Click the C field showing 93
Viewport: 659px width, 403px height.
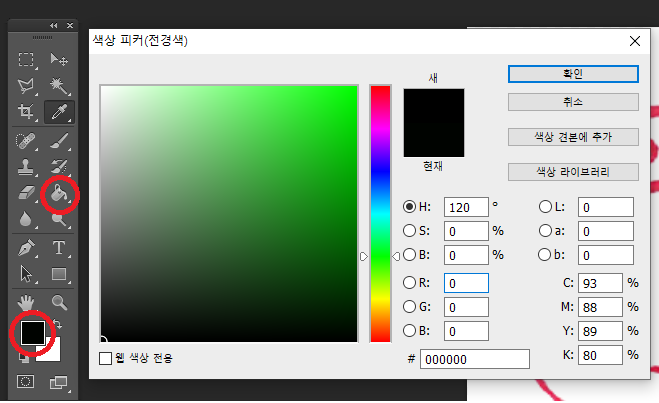(x=600, y=283)
